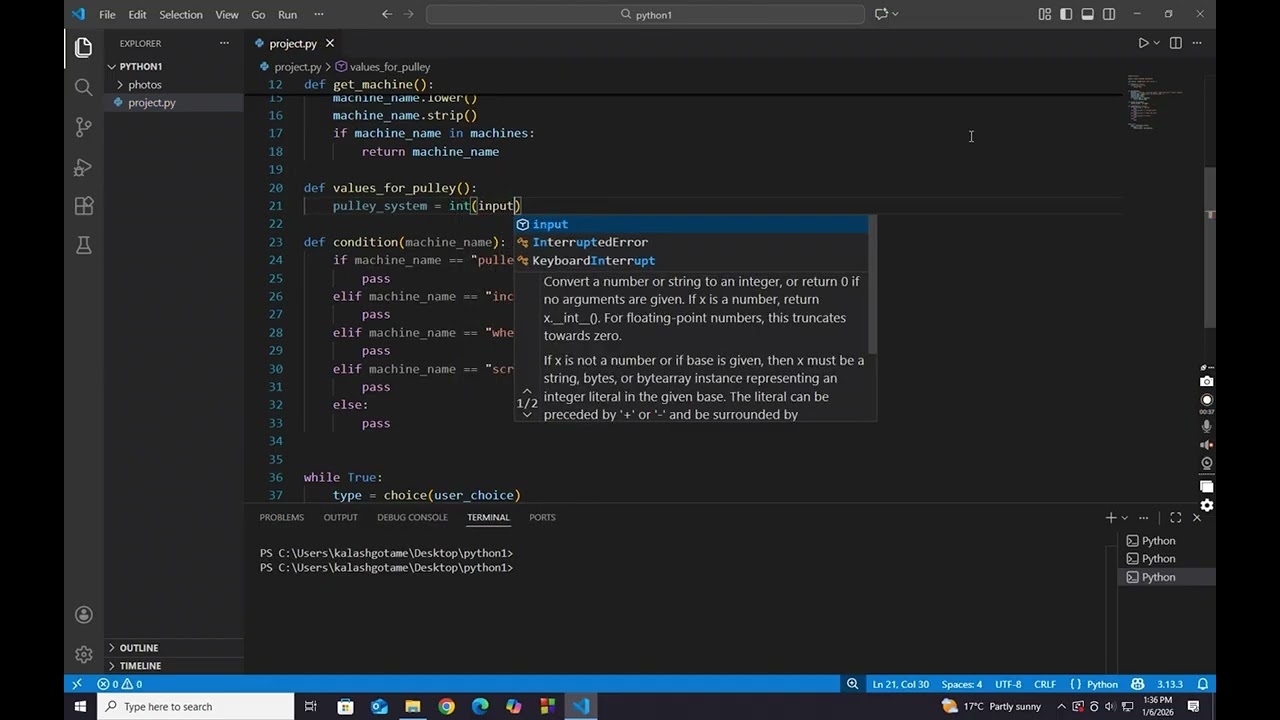This screenshot has height=720, width=1280.
Task: Open Copilot status icon in status bar
Action: 1138,684
